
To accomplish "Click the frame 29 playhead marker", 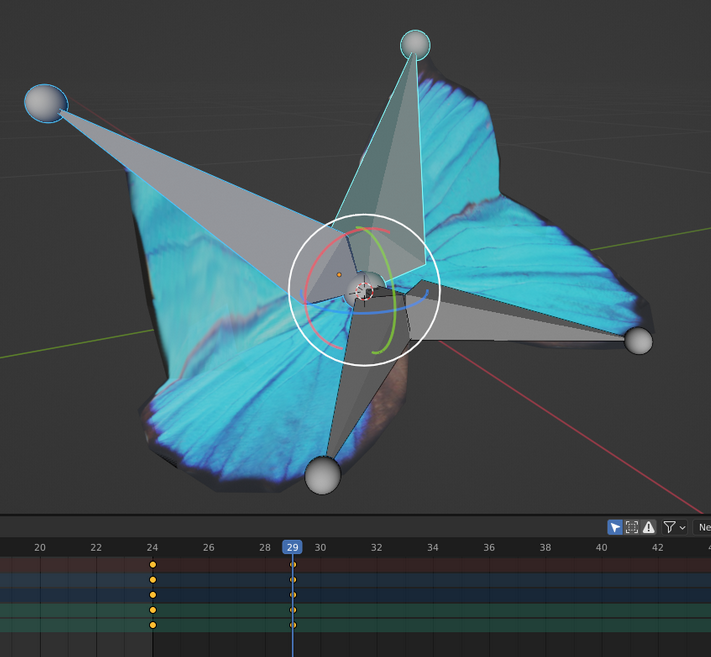I will 292,547.
